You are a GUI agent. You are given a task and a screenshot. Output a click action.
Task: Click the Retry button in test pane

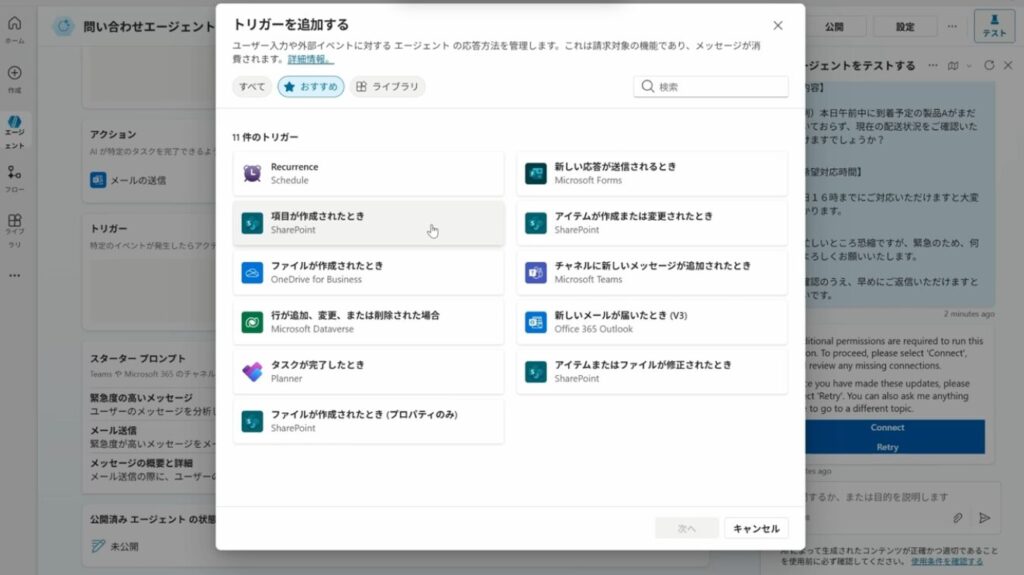(887, 447)
